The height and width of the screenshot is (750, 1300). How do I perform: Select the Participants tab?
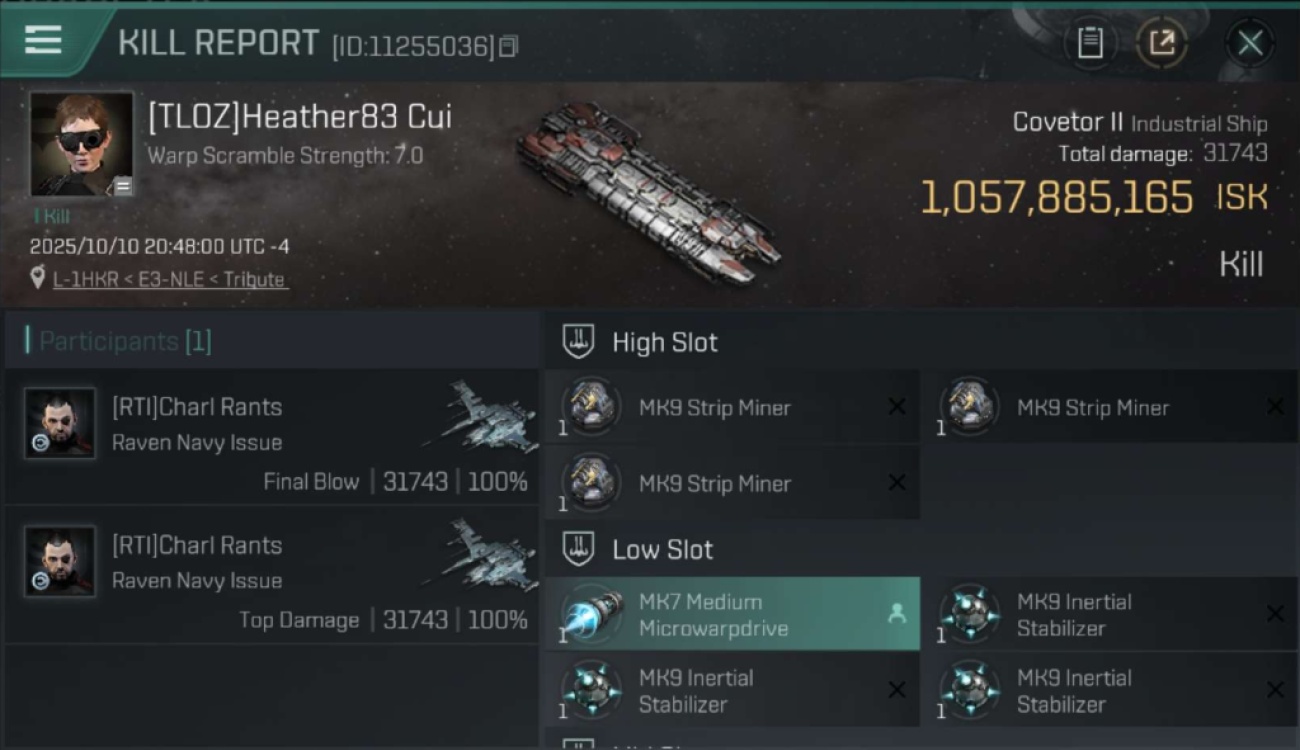pyautogui.click(x=125, y=341)
